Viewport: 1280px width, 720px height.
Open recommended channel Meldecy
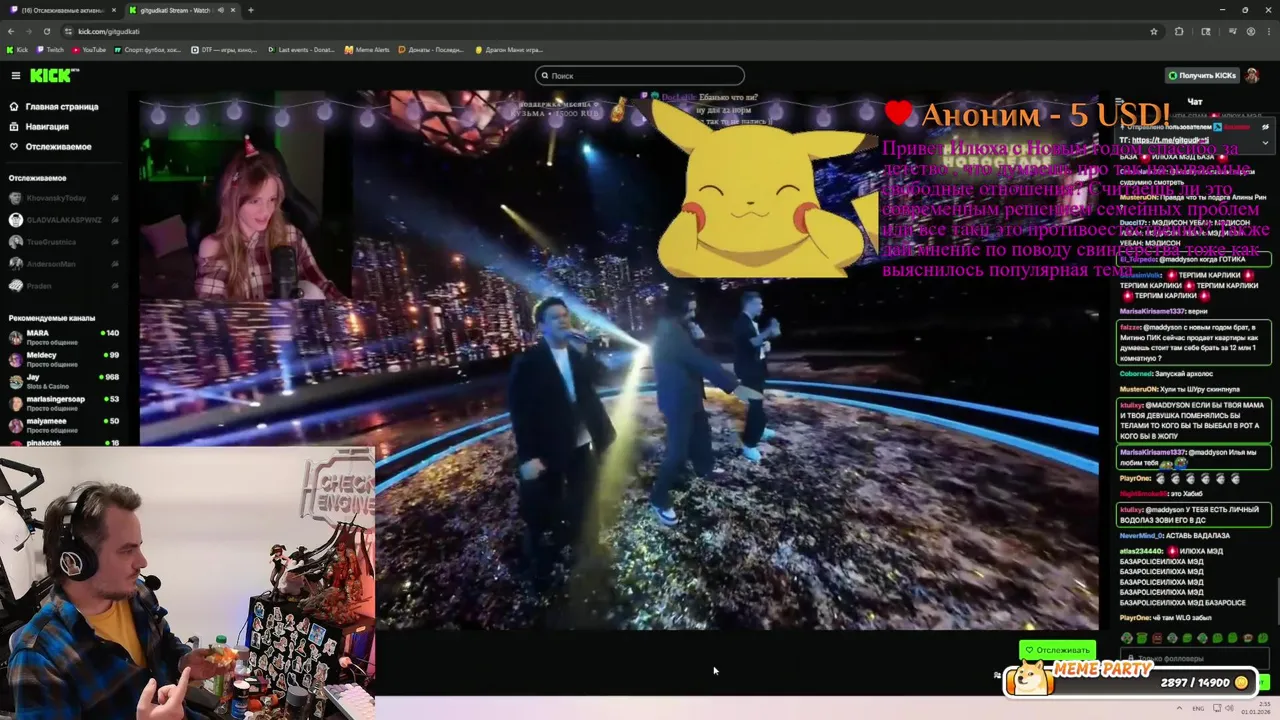pyautogui.click(x=64, y=359)
